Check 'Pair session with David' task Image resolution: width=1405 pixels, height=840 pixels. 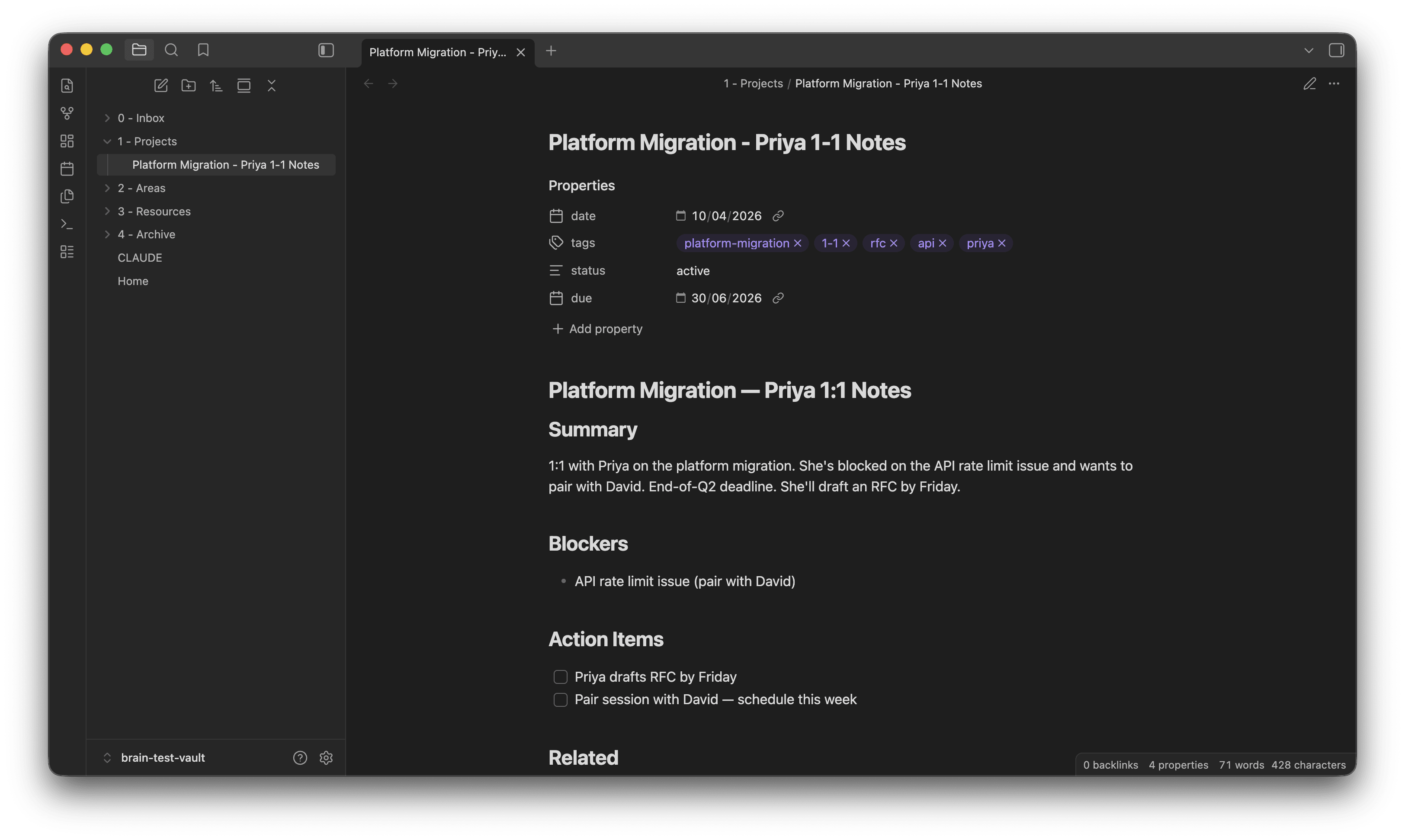tap(561, 699)
